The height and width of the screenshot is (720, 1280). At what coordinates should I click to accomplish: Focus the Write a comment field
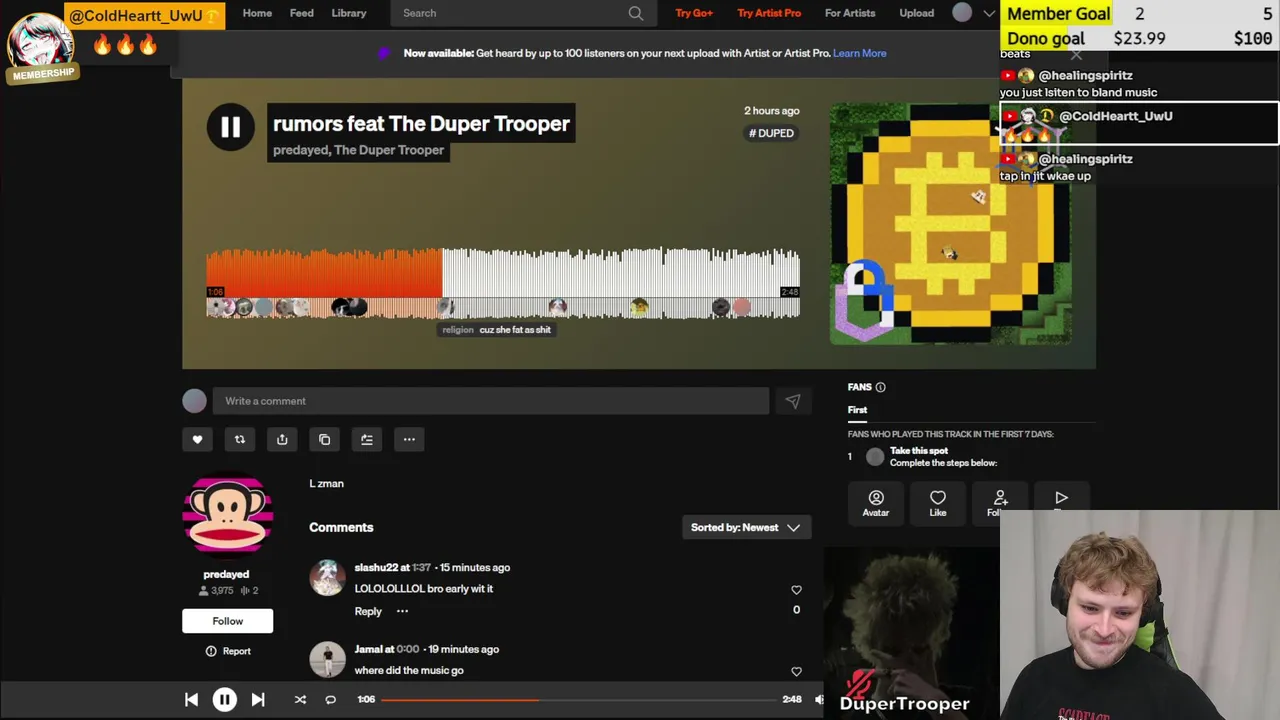(490, 401)
